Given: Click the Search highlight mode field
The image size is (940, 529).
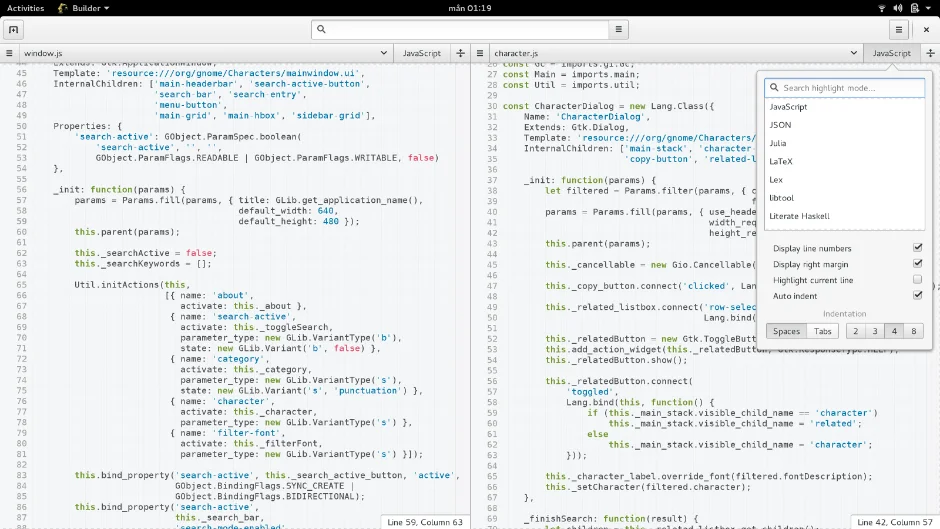Looking at the screenshot, I should pyautogui.click(x=845, y=88).
